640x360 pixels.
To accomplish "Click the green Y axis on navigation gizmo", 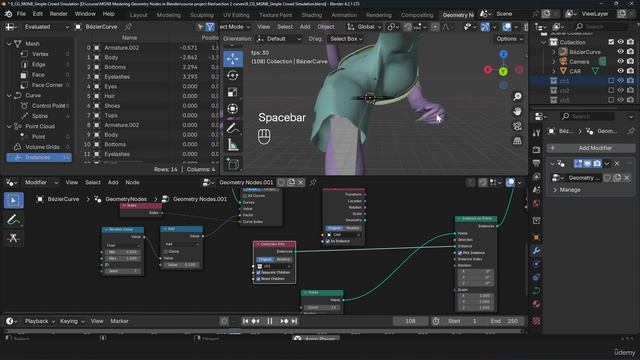I will [x=503, y=71].
